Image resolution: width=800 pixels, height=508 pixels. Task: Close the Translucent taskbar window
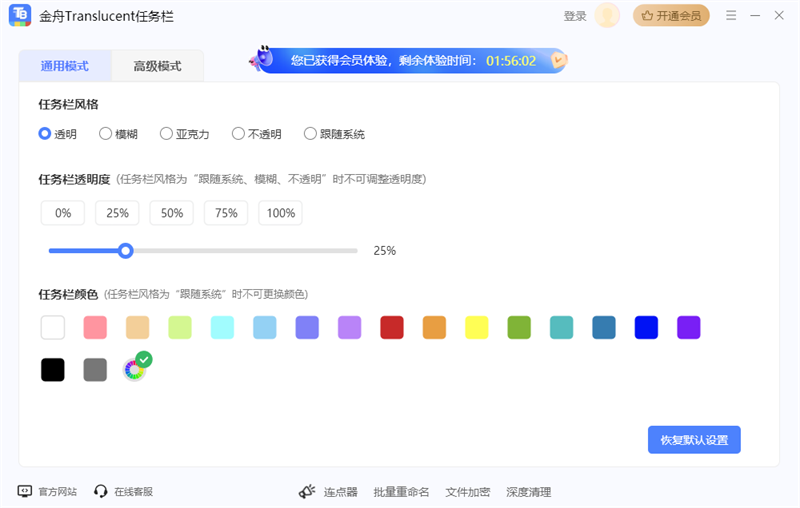coord(779,15)
